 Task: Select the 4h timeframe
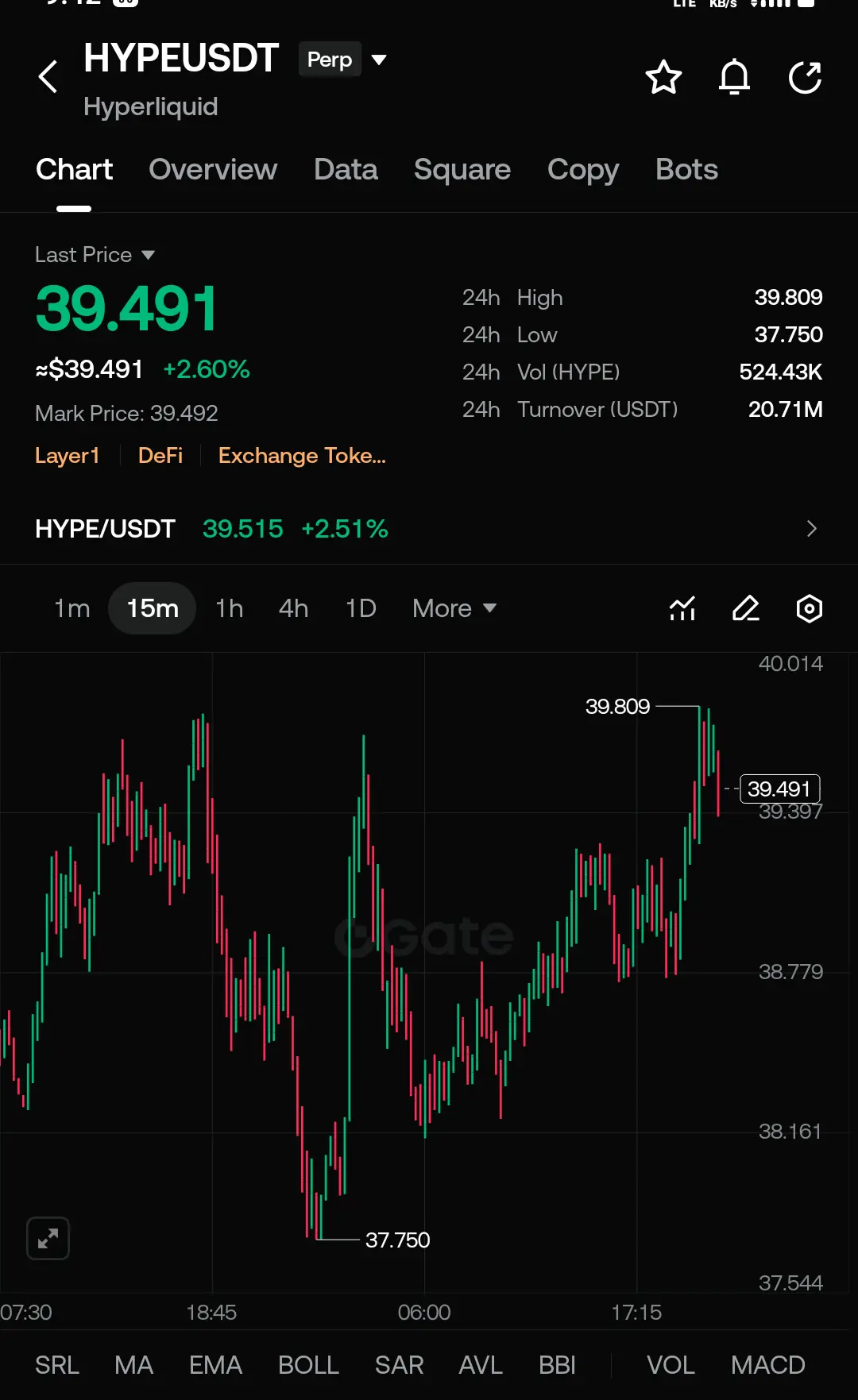click(293, 608)
